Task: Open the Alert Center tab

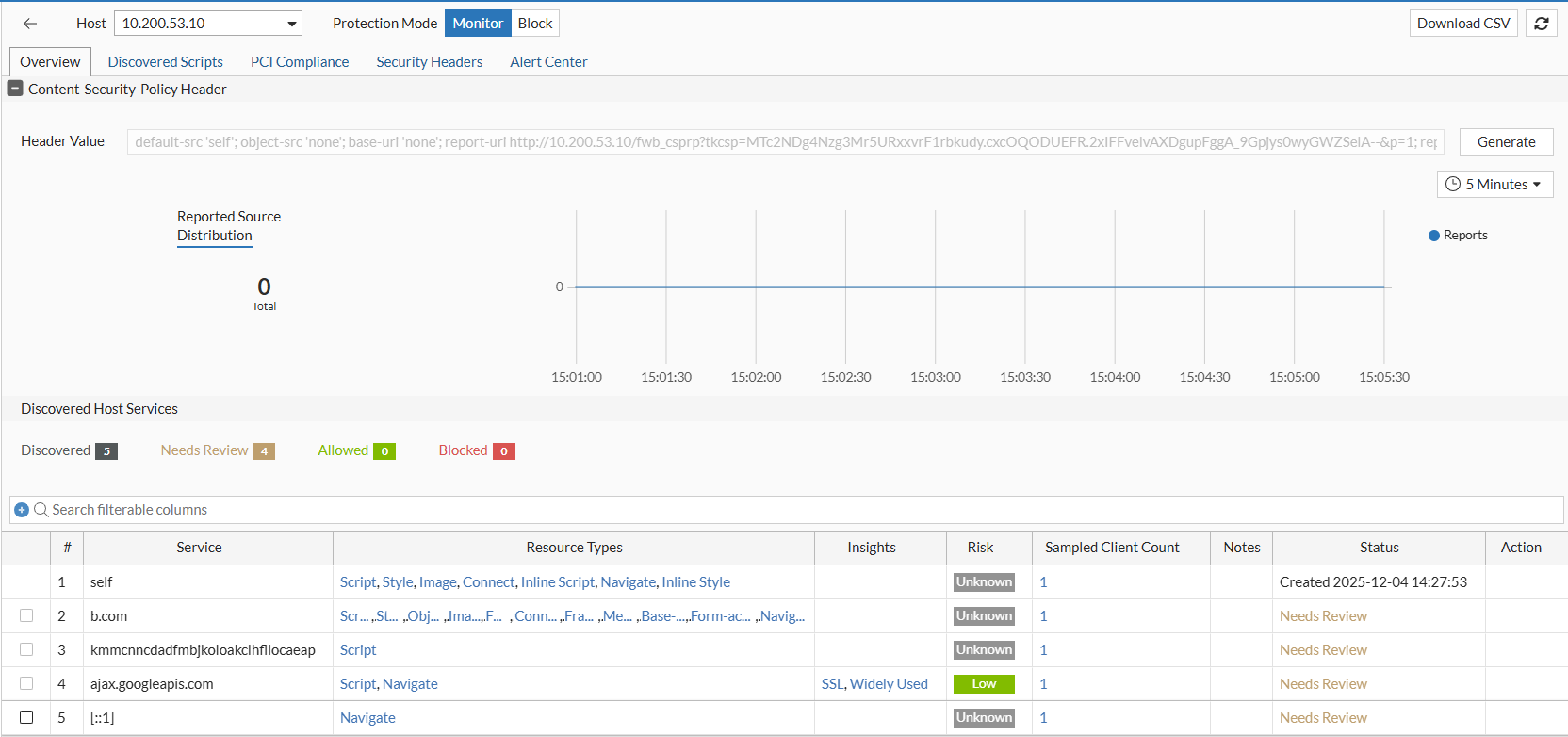Action: click(548, 62)
